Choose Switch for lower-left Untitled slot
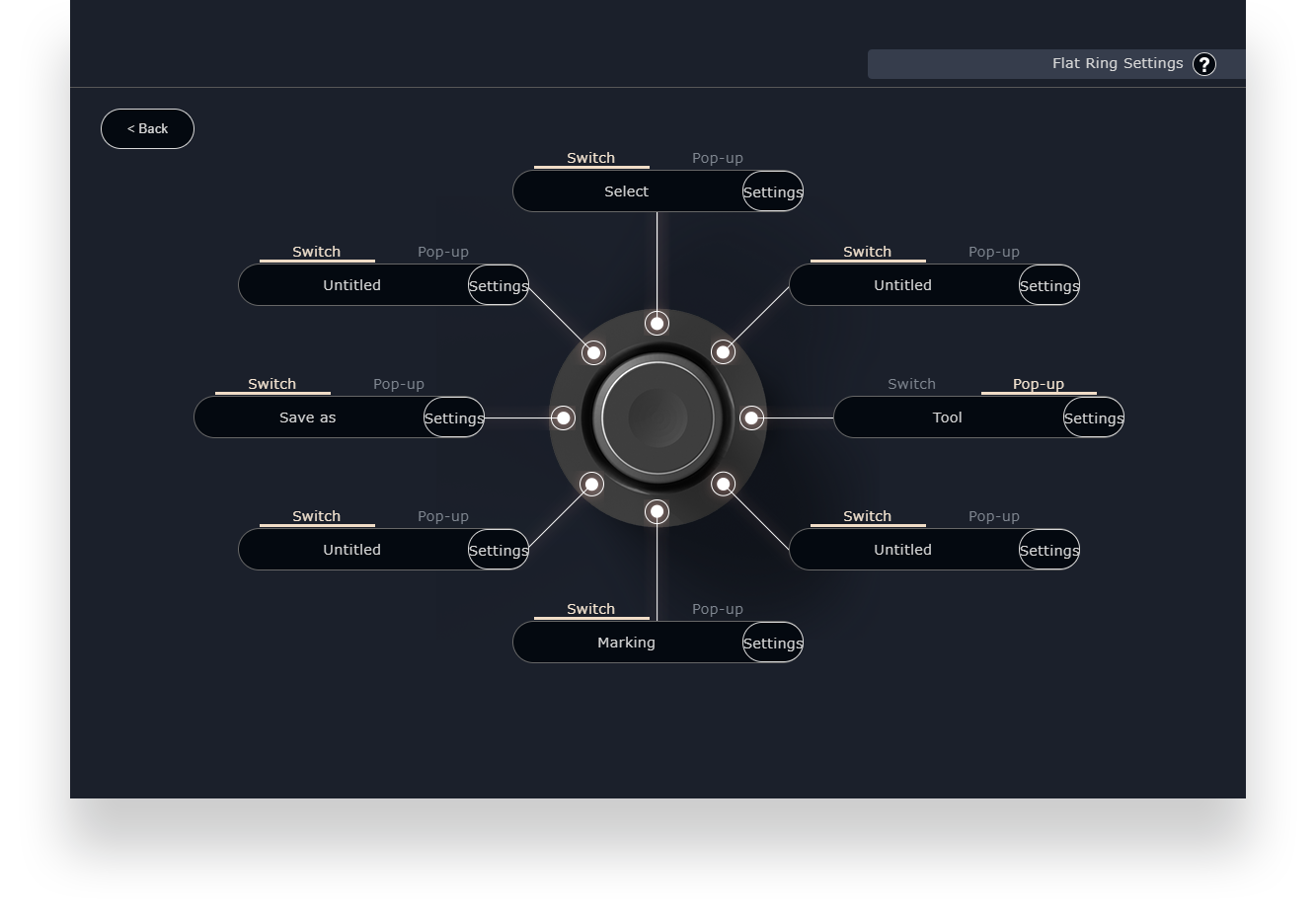Image resolution: width=1316 pixels, height=910 pixels. 317,516
